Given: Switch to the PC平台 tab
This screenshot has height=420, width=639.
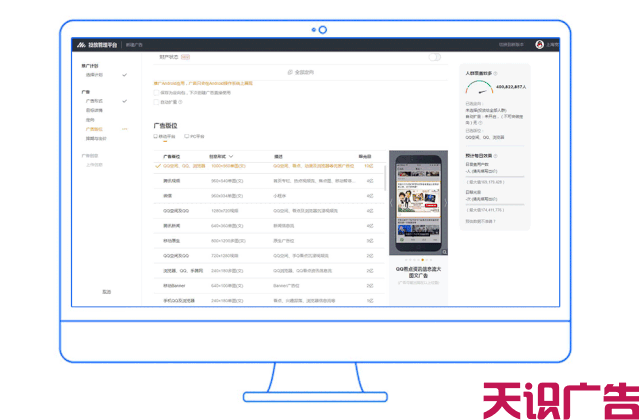Looking at the screenshot, I should pos(194,136).
